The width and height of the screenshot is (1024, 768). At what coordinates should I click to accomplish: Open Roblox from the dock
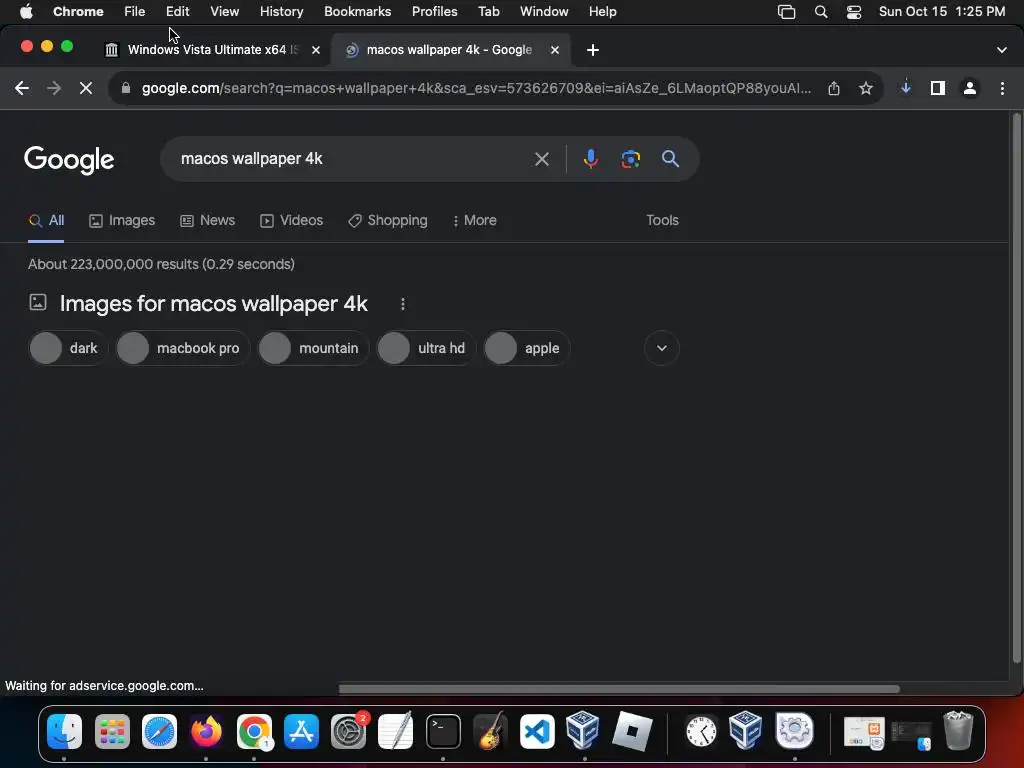point(632,731)
